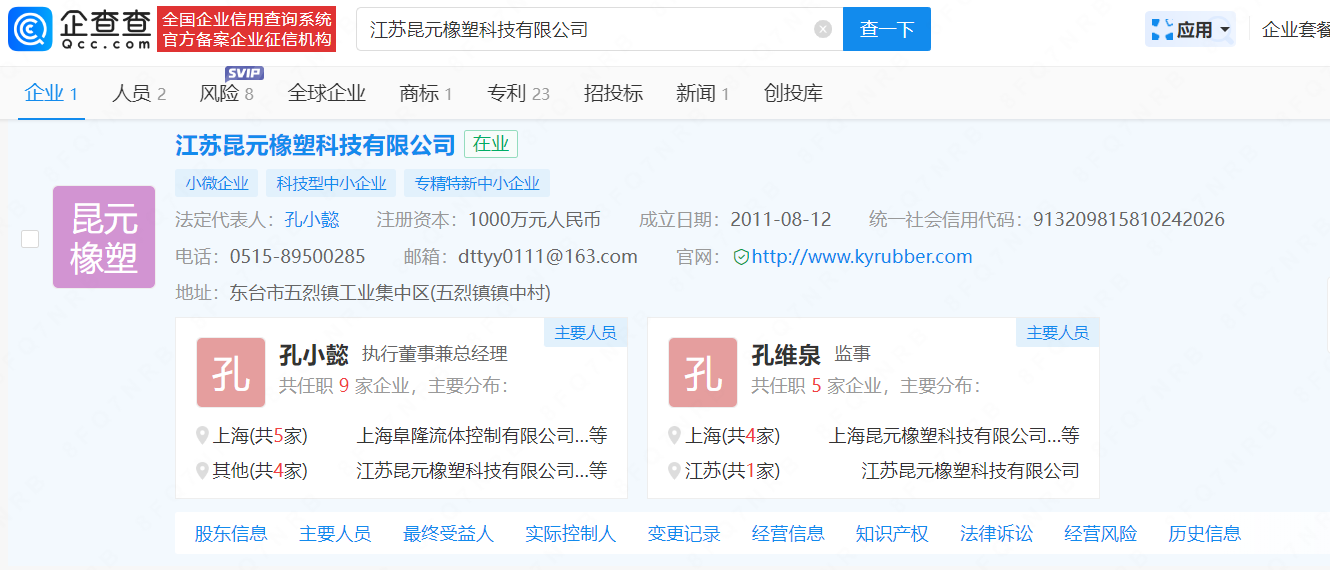1330x570 pixels.
Task: Open the 招投标 tab
Action: point(613,93)
